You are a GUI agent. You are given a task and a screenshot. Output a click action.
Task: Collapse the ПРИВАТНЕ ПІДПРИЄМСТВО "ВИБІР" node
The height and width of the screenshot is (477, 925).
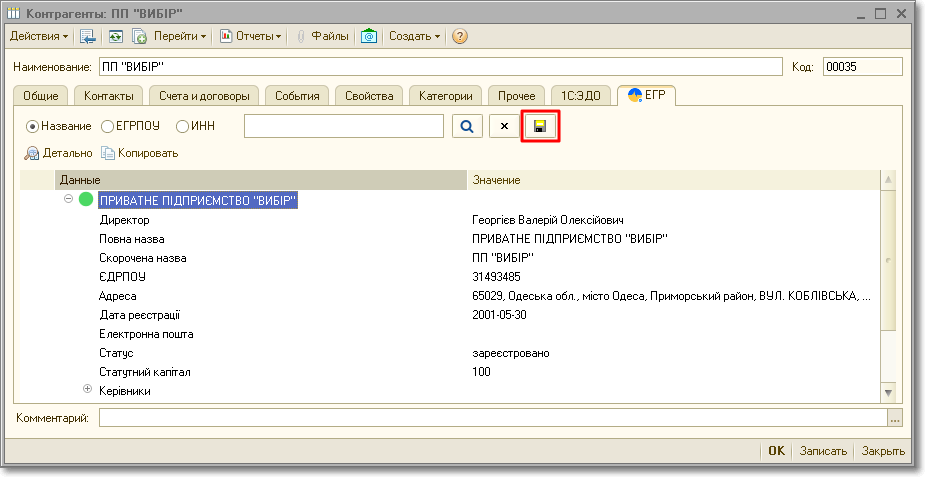click(69, 199)
